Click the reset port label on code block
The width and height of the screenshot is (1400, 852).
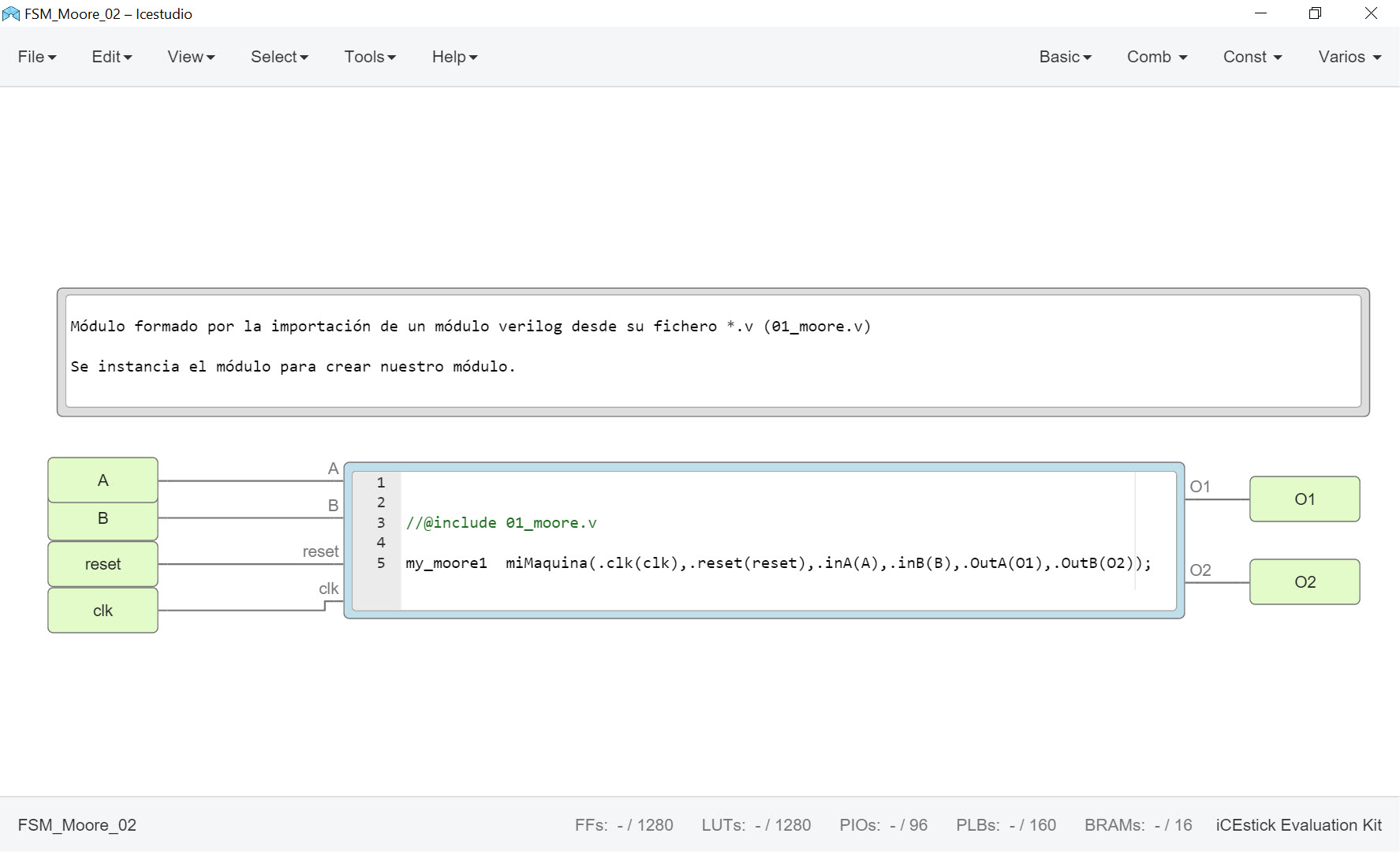(x=320, y=551)
